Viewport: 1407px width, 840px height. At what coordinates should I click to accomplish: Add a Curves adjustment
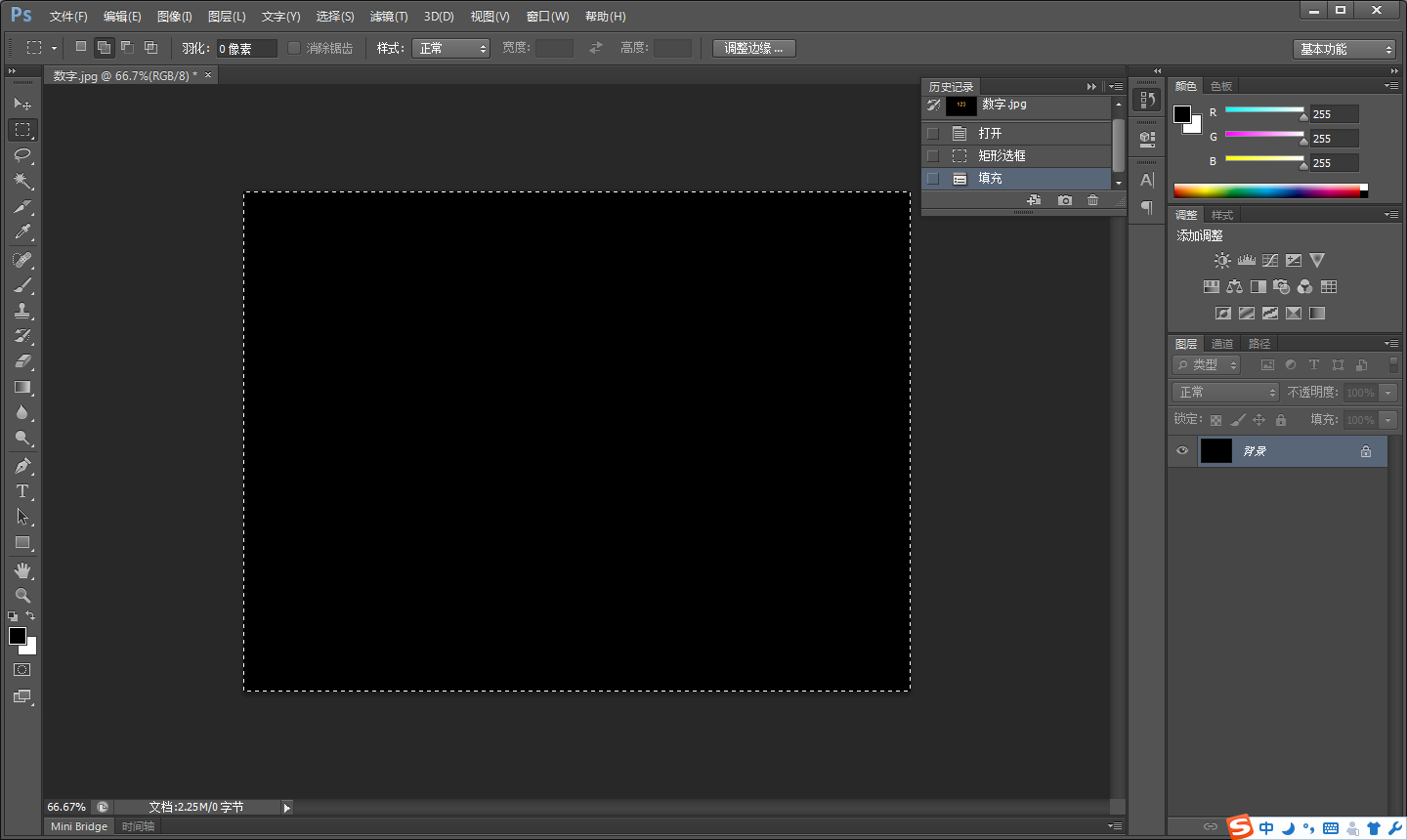coord(1270,261)
